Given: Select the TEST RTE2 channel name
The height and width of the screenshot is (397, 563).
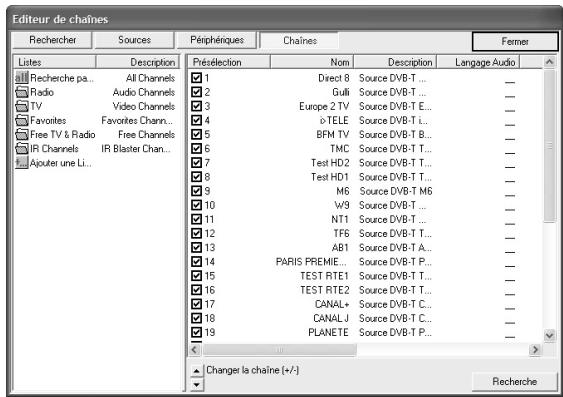Looking at the screenshot, I should tap(325, 290).
